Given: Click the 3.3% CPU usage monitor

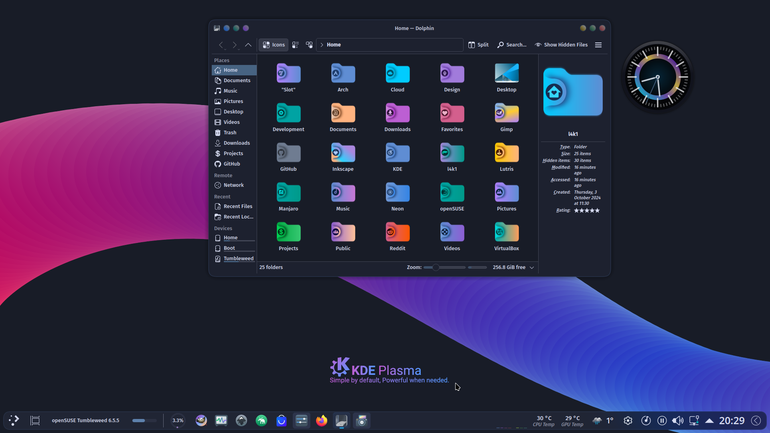Looking at the screenshot, I should click(x=178, y=421).
